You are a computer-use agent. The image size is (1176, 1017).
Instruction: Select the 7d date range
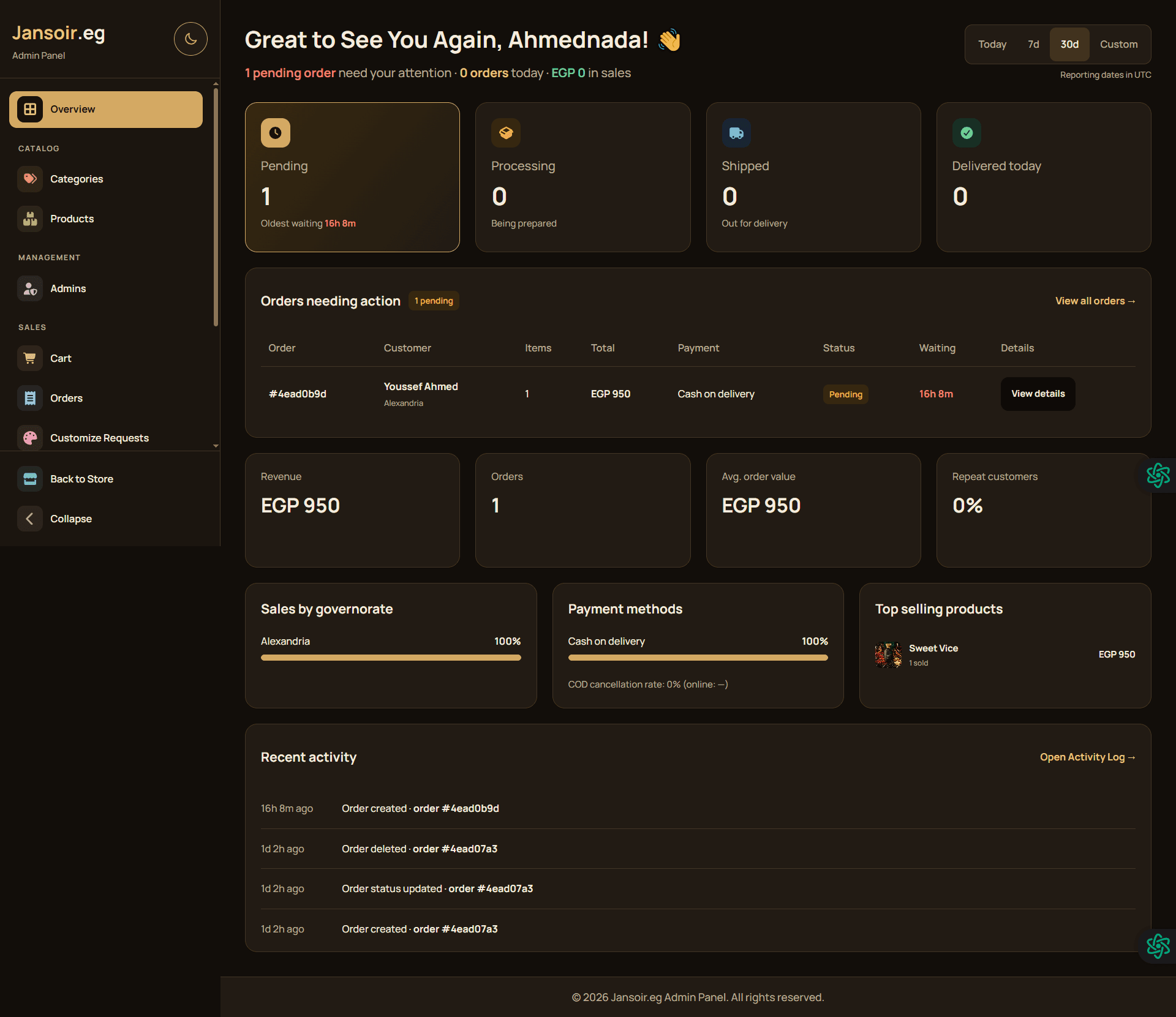click(1033, 44)
